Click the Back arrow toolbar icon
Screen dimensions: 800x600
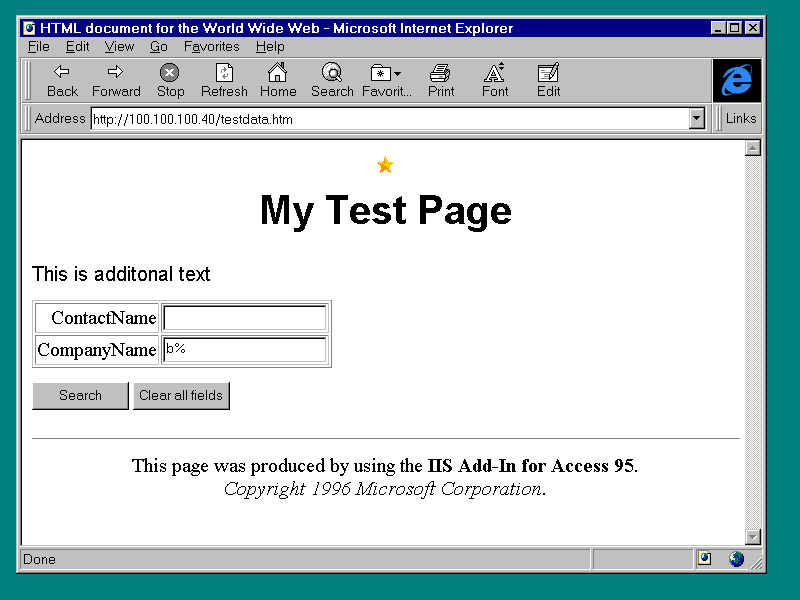click(x=62, y=73)
